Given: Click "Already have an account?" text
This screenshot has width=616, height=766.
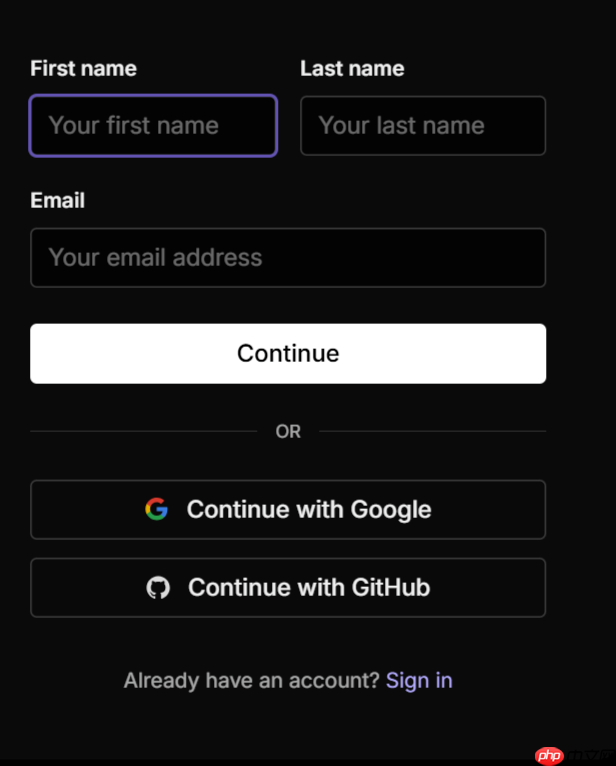Looking at the screenshot, I should [x=251, y=680].
